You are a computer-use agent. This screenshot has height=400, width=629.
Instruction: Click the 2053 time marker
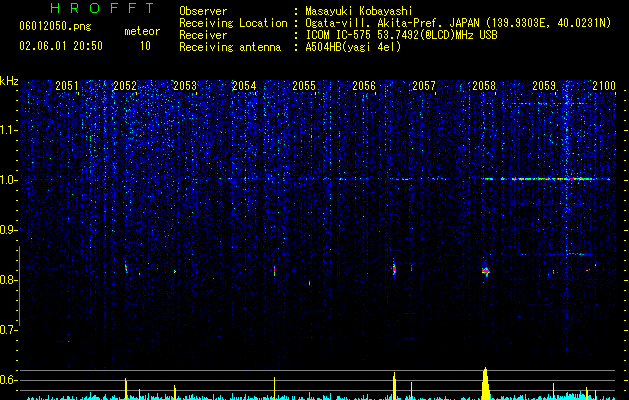tap(185, 86)
